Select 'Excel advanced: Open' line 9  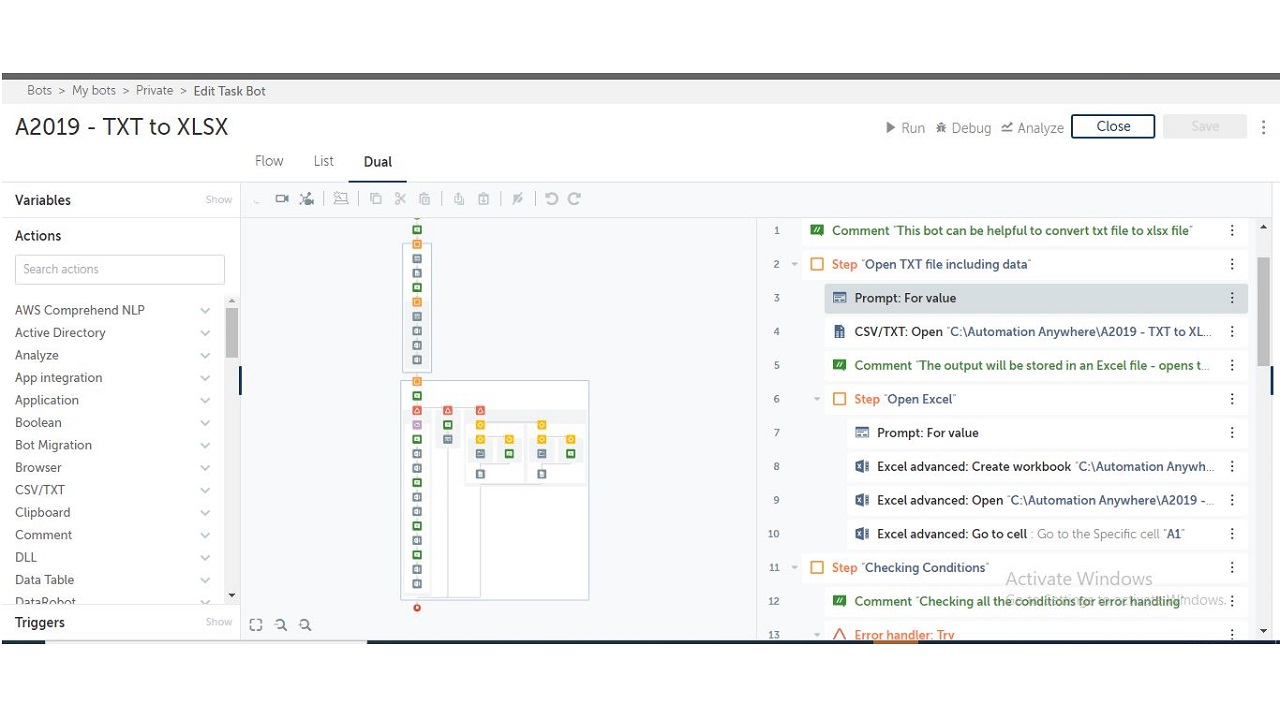(1047, 500)
